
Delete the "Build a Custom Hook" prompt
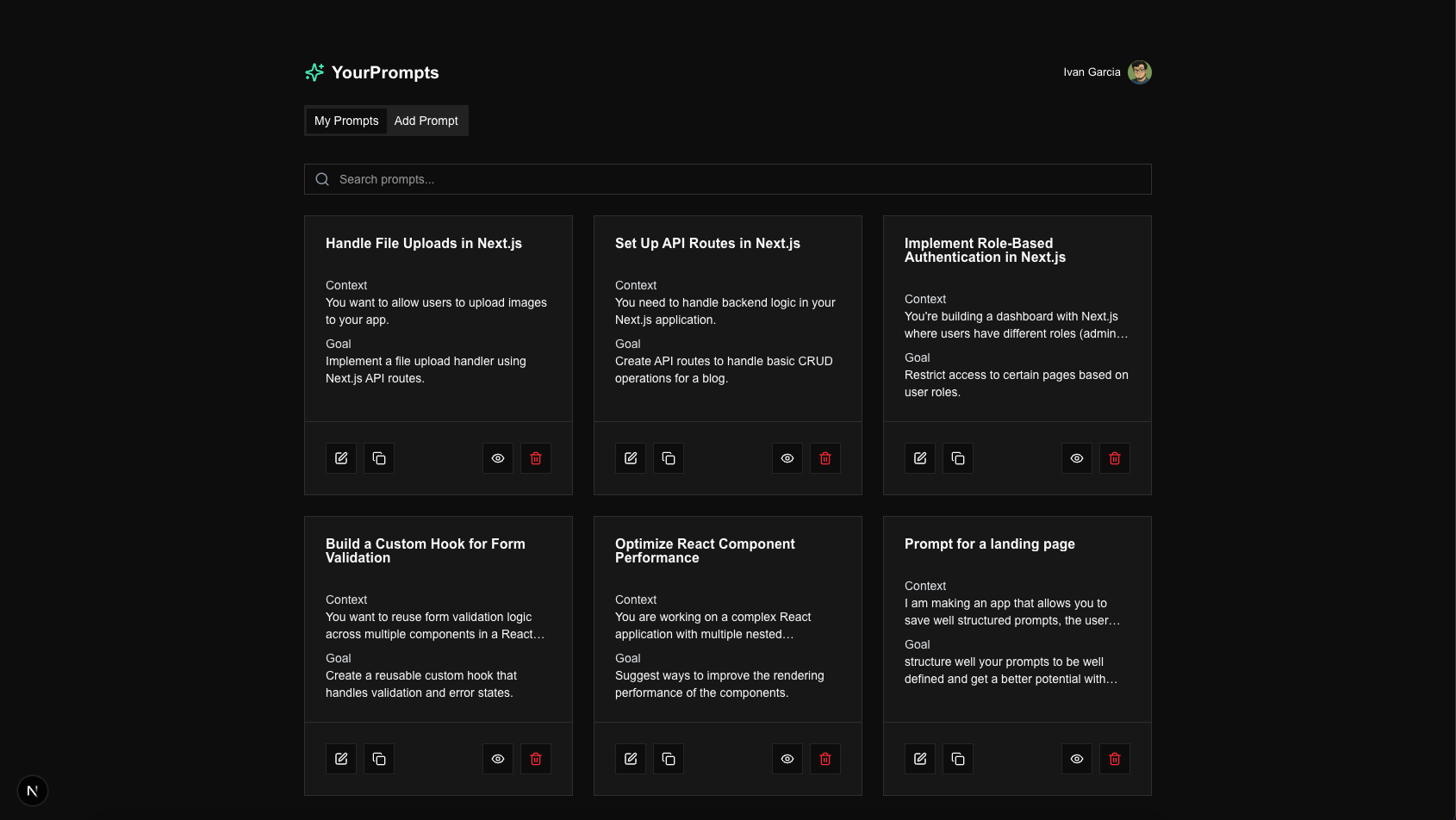pos(535,758)
